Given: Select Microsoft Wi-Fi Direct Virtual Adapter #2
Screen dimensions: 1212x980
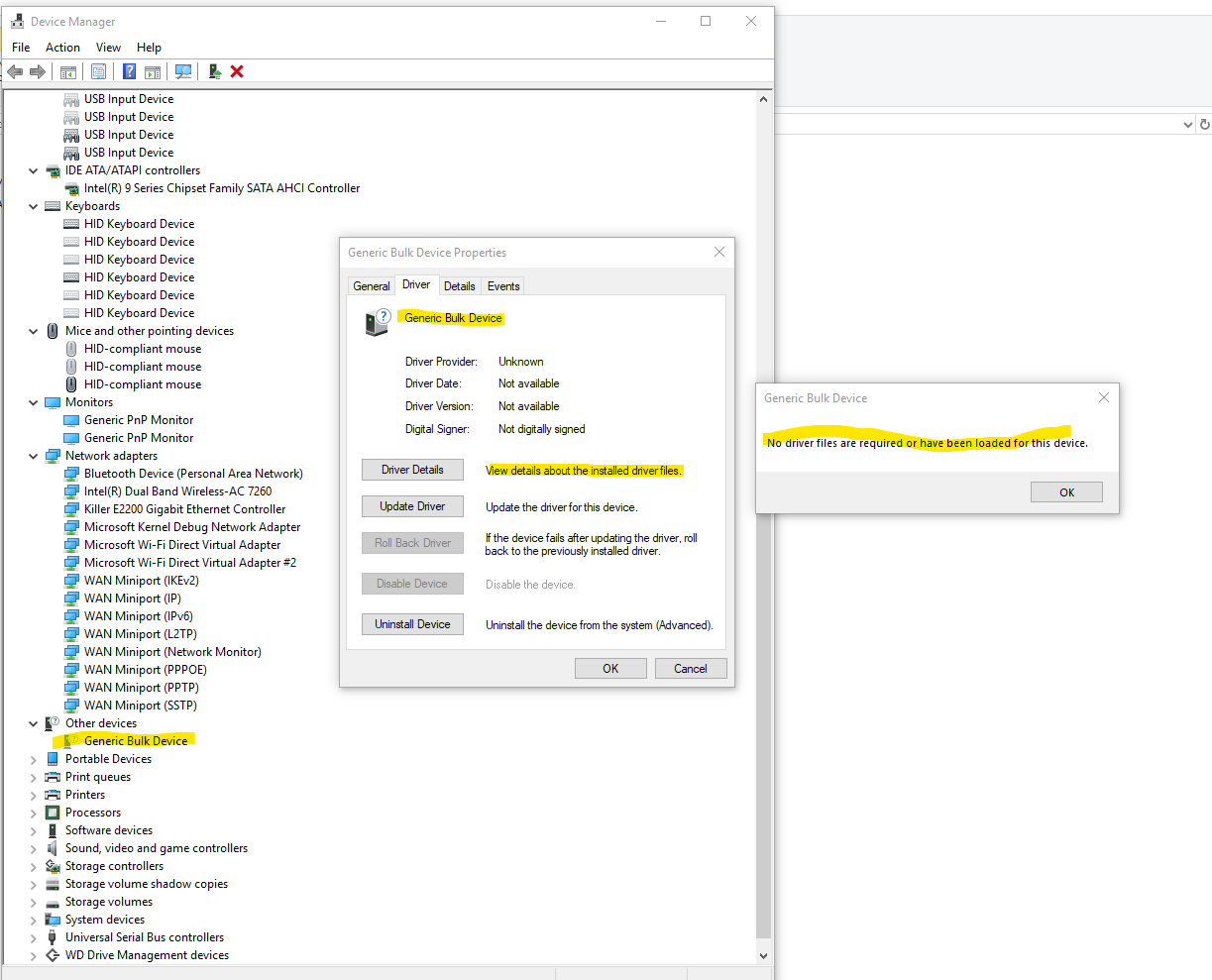Looking at the screenshot, I should [190, 563].
